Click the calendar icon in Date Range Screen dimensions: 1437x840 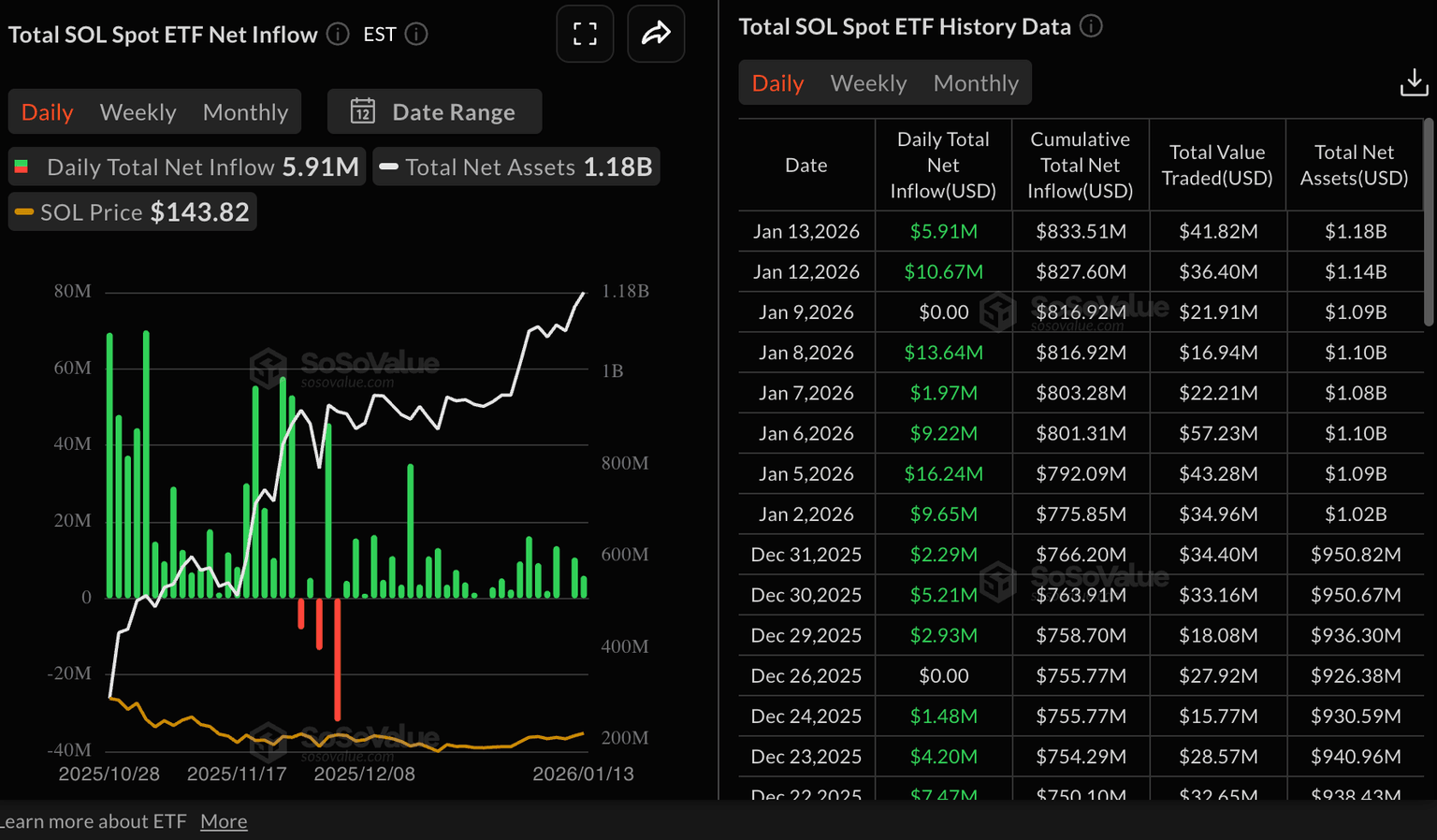pyautogui.click(x=363, y=112)
